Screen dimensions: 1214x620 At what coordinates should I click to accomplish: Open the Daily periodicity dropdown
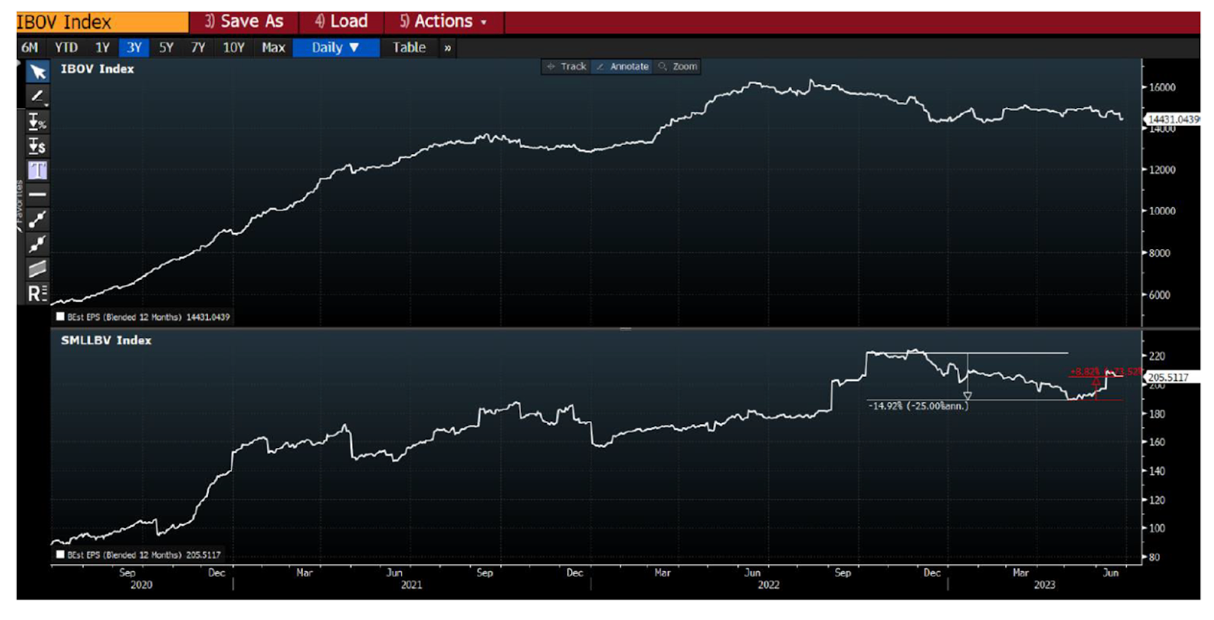(x=336, y=47)
